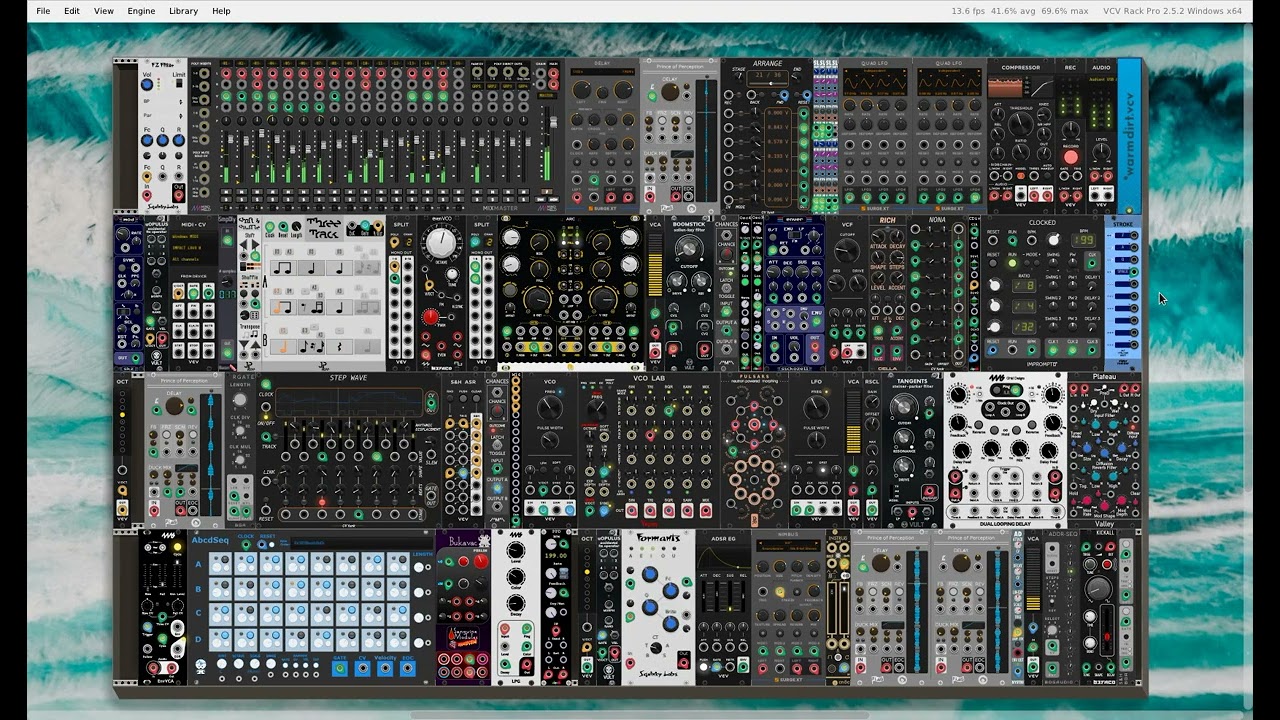
Task: Click the Boomstick CUTOFF knob
Action: [689, 248]
